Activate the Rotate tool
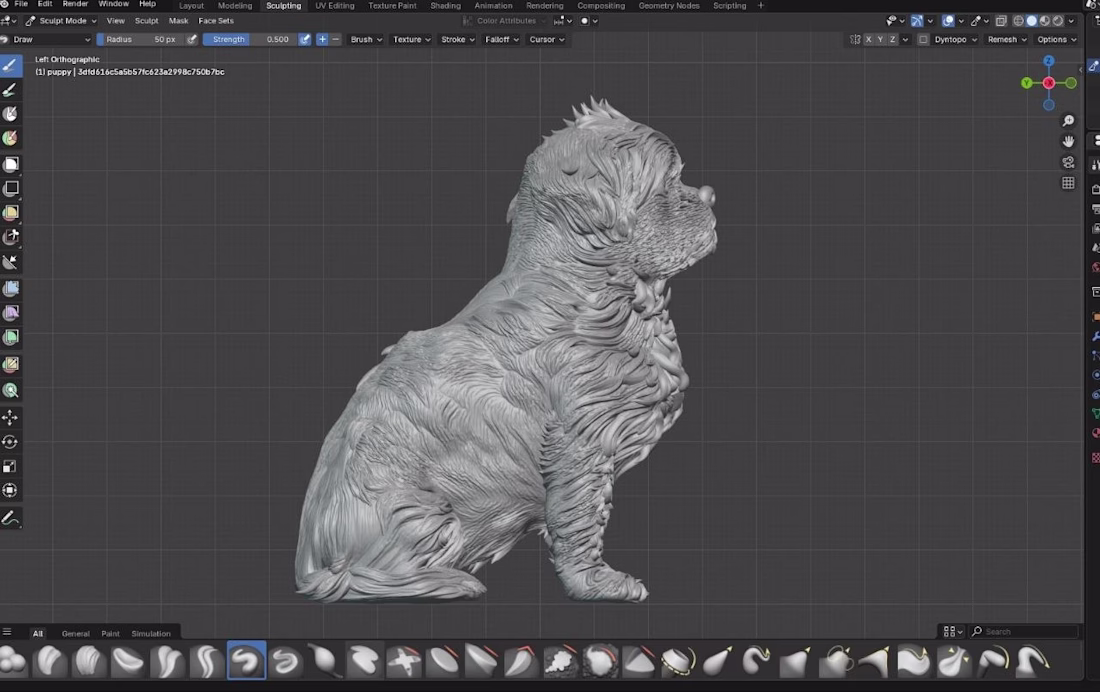 coord(11,442)
